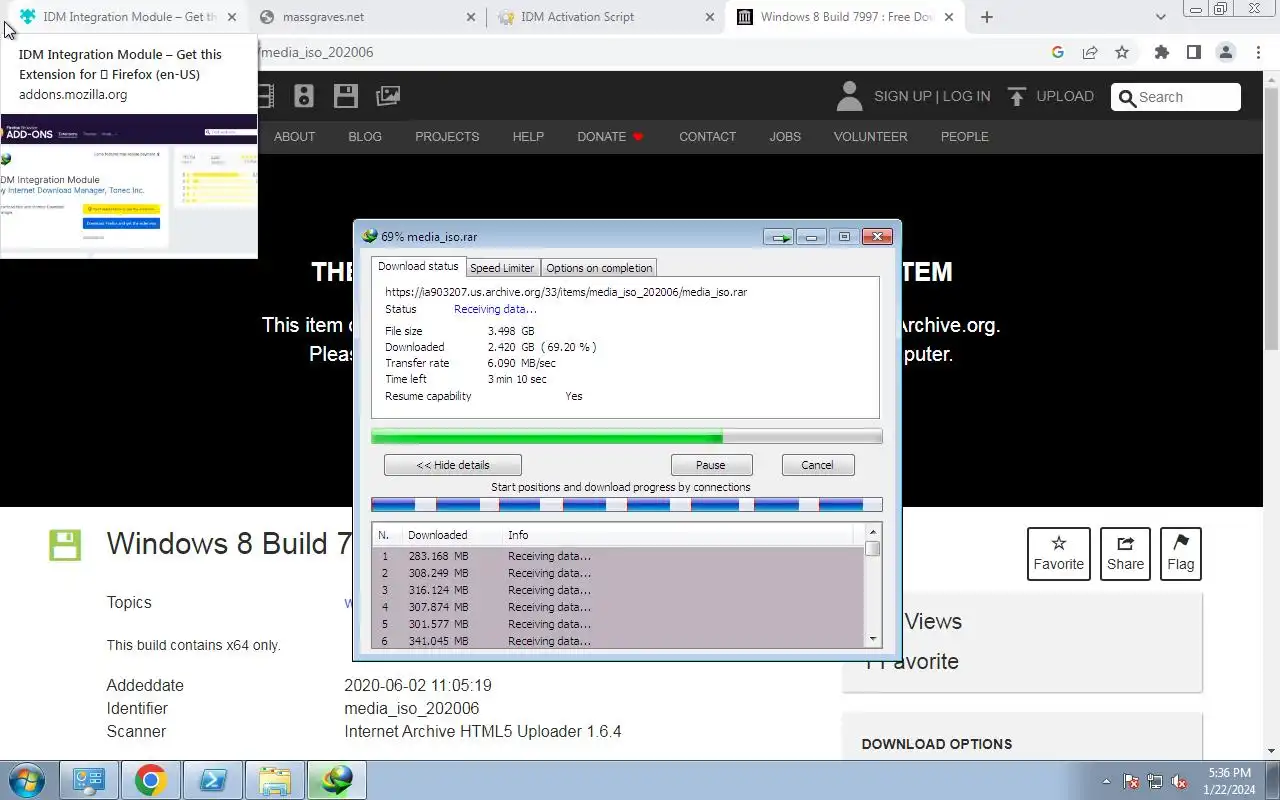Show hidden tray icons arrow
The height and width of the screenshot is (800, 1280).
[1106, 781]
